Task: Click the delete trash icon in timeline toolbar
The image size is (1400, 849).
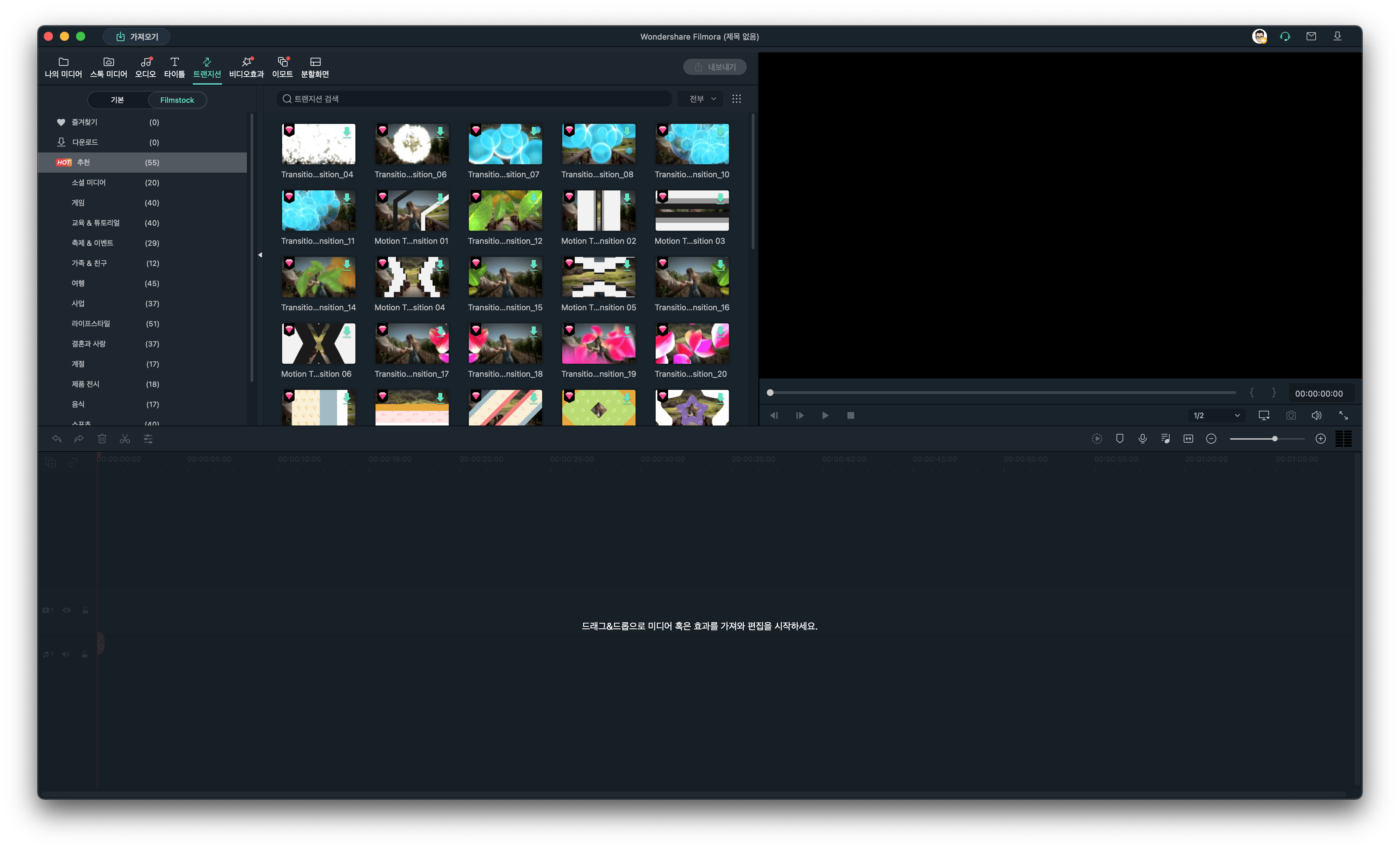Action: 102,439
